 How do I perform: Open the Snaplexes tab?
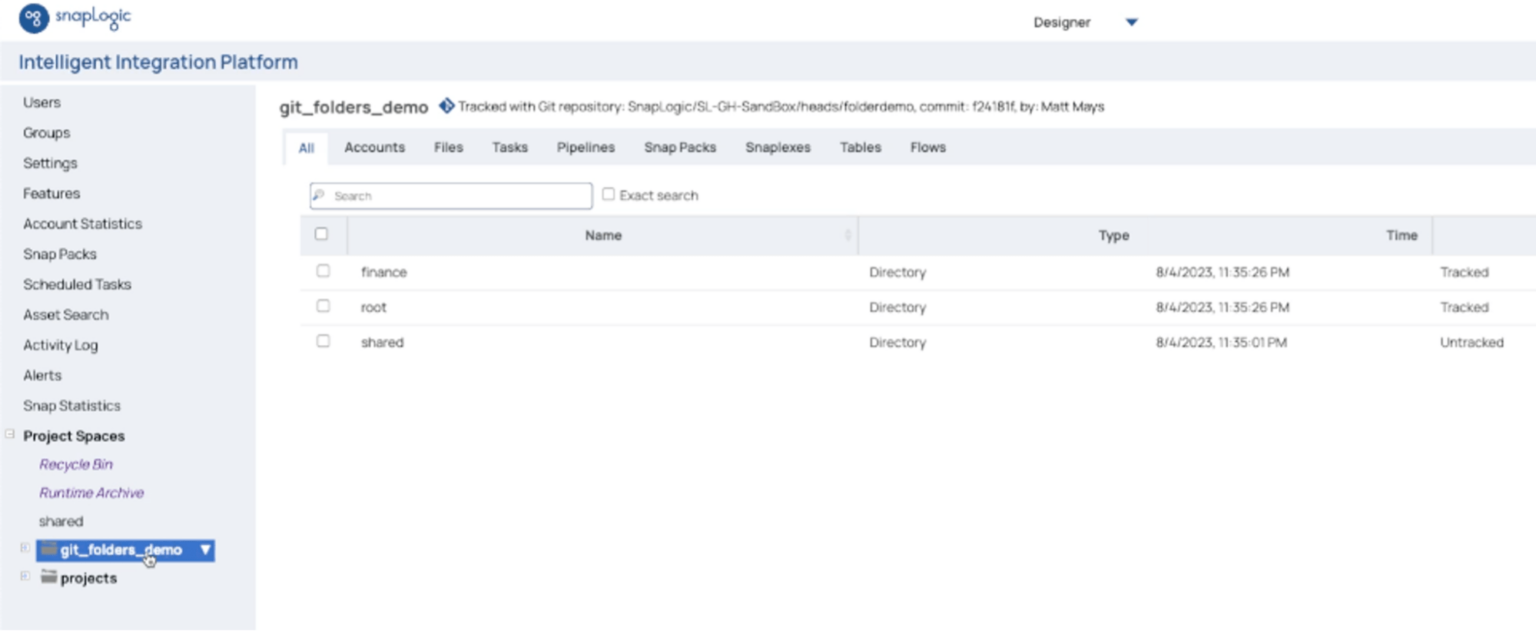coord(778,147)
